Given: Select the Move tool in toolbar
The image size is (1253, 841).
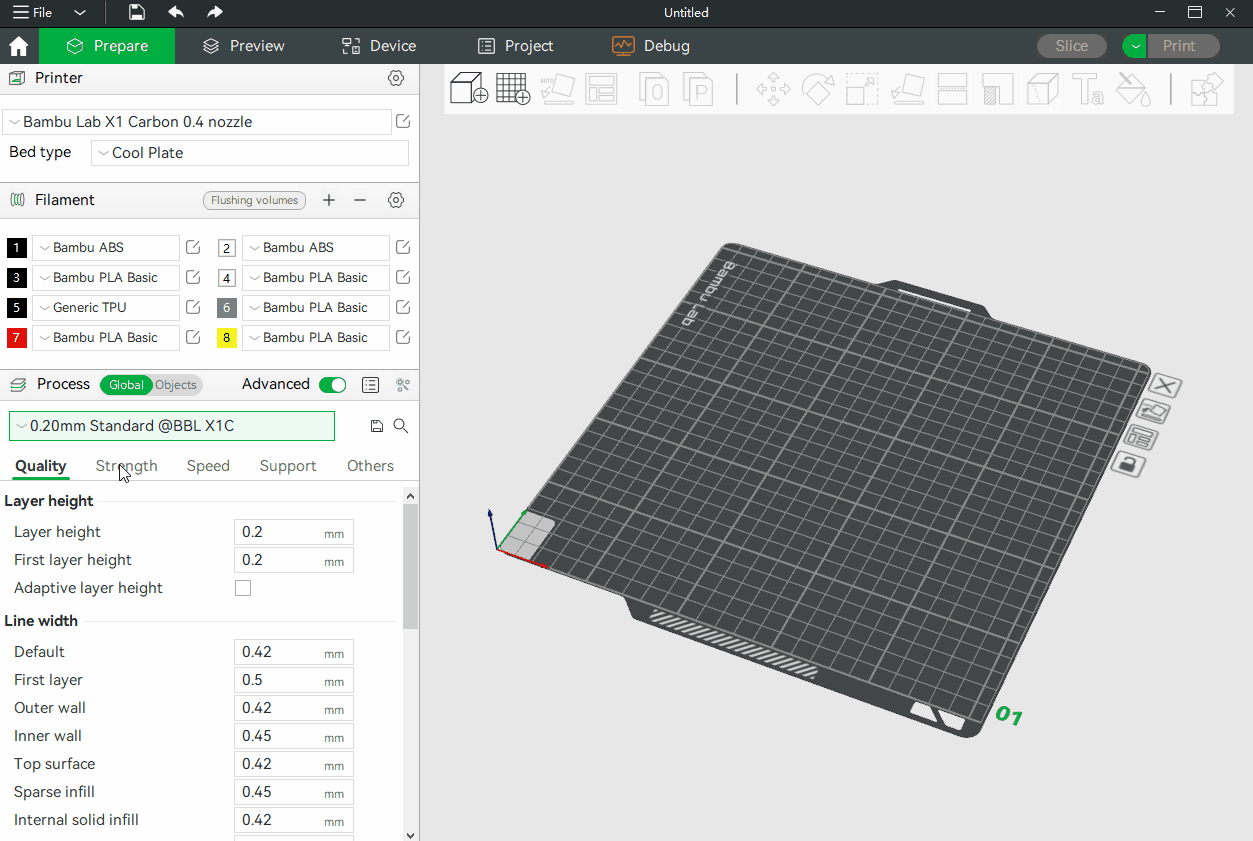Looking at the screenshot, I should pyautogui.click(x=773, y=89).
